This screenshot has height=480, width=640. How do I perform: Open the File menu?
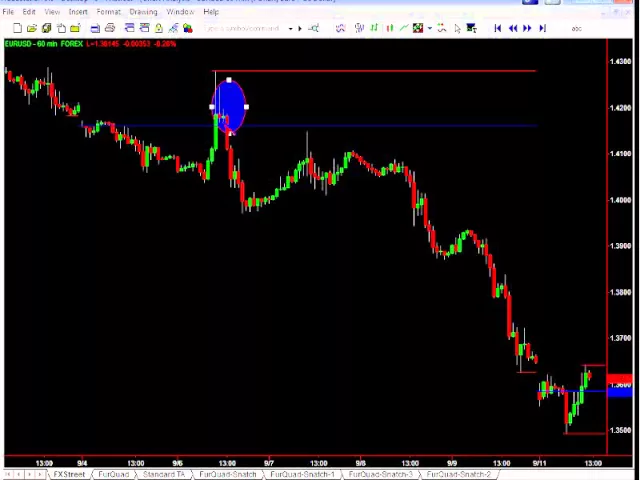(8, 12)
